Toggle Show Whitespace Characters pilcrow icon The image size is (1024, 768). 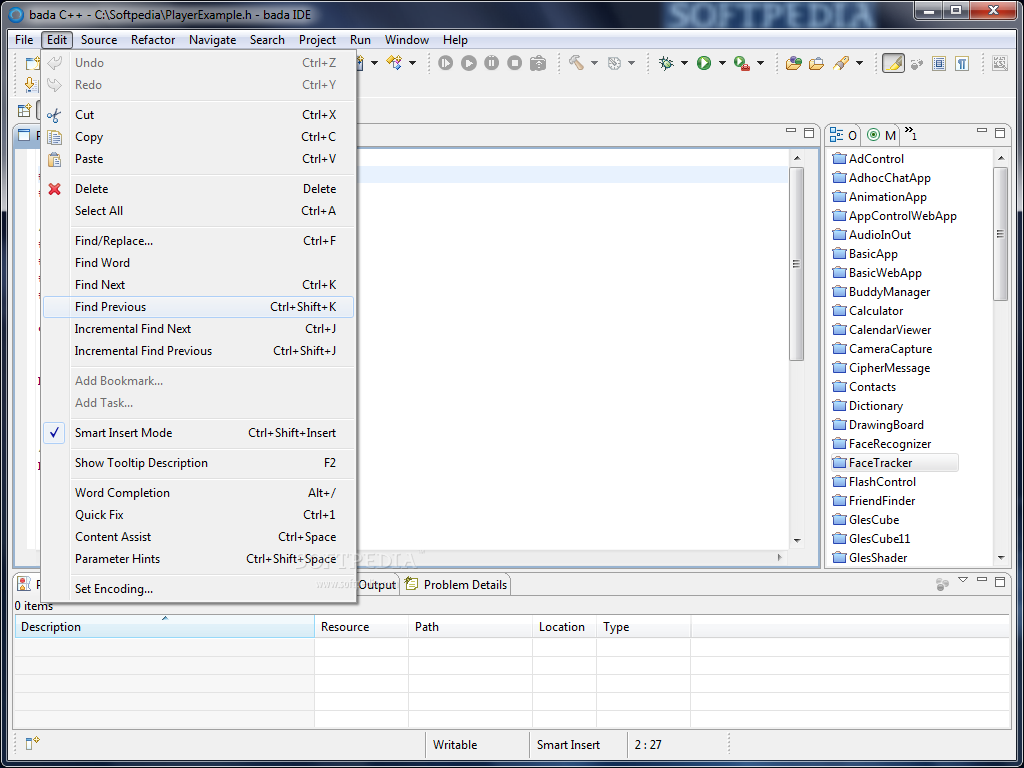click(x=961, y=63)
